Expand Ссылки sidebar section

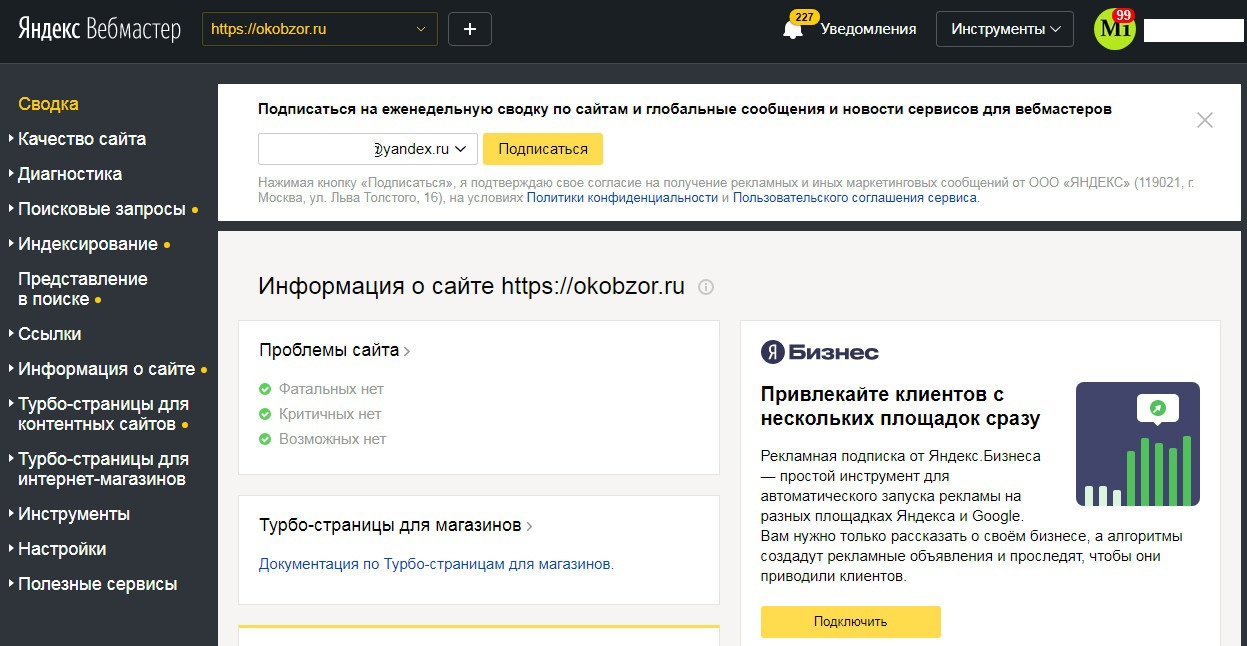pyautogui.click(x=50, y=334)
